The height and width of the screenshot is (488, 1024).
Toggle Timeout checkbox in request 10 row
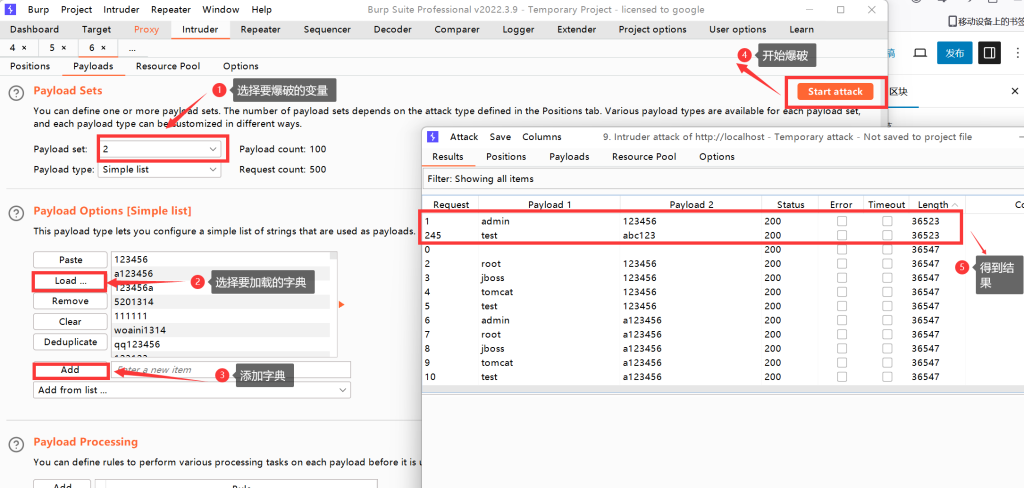point(887,377)
